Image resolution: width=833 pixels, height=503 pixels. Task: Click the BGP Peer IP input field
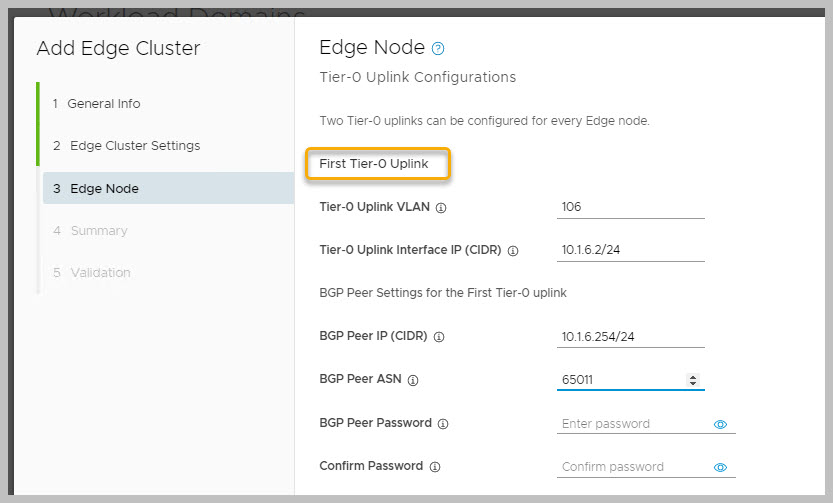click(x=630, y=337)
